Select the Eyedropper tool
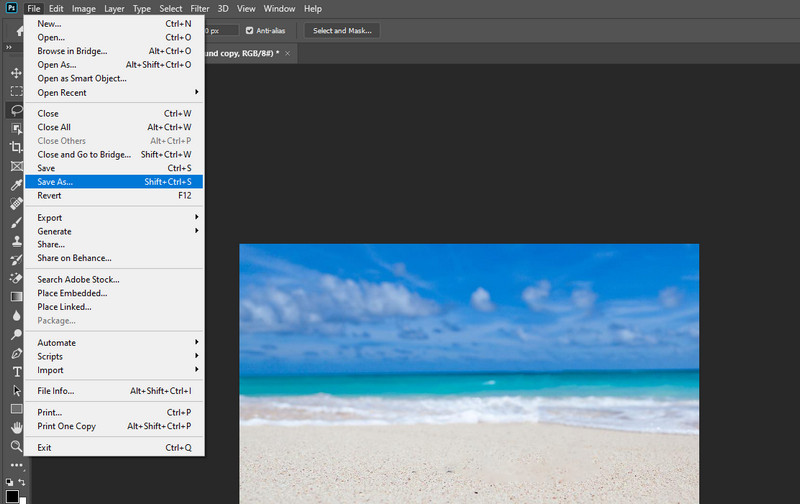 (x=16, y=185)
